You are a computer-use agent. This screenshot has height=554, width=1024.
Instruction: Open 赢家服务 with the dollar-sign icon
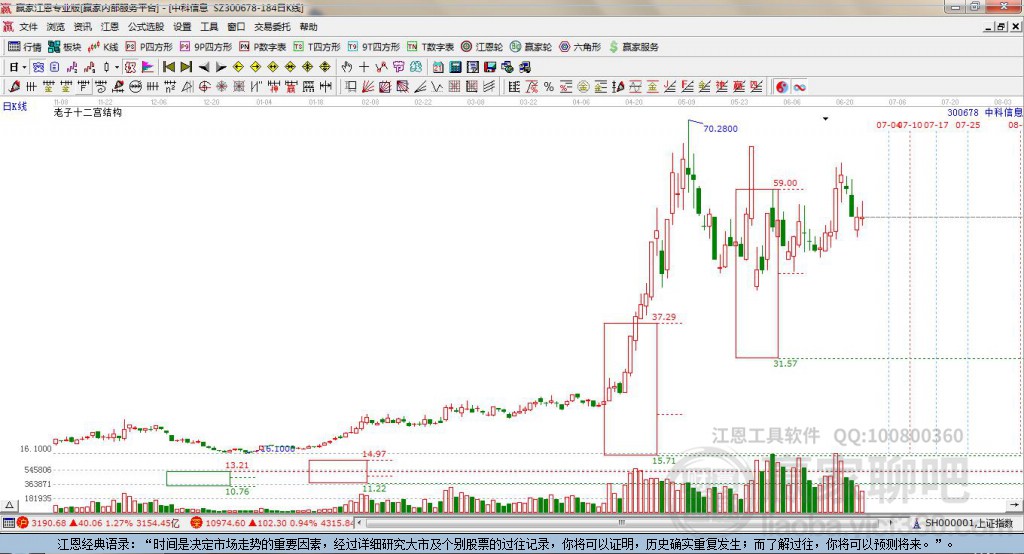(633, 46)
